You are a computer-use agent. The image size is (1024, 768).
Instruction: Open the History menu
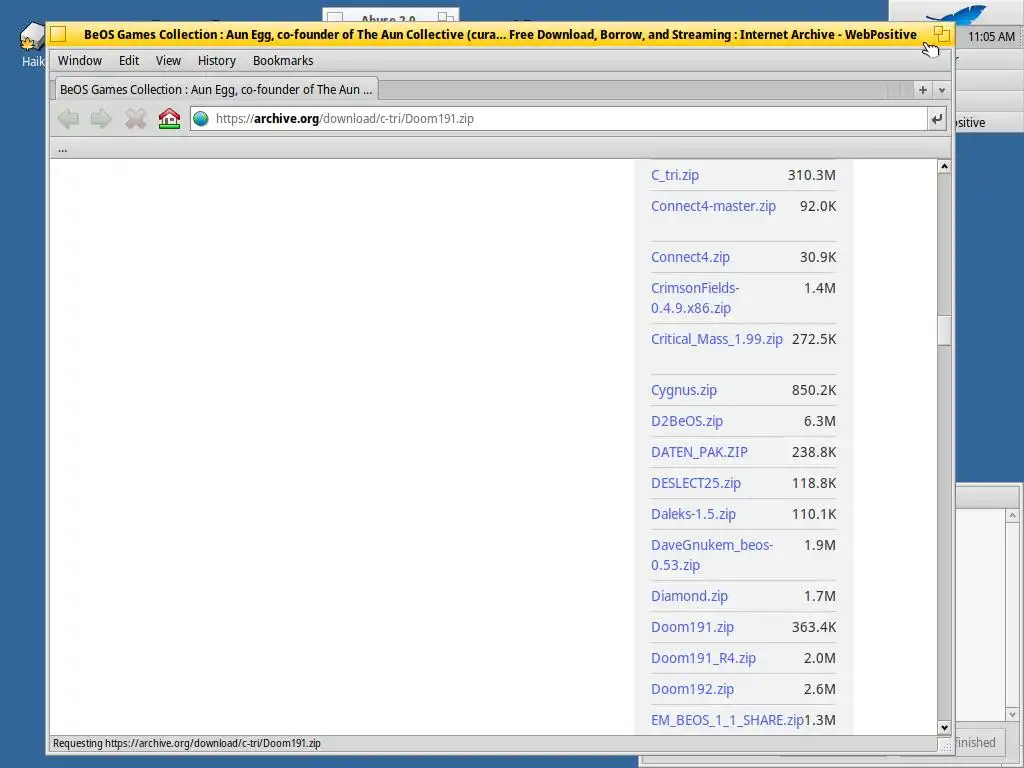[x=217, y=61]
